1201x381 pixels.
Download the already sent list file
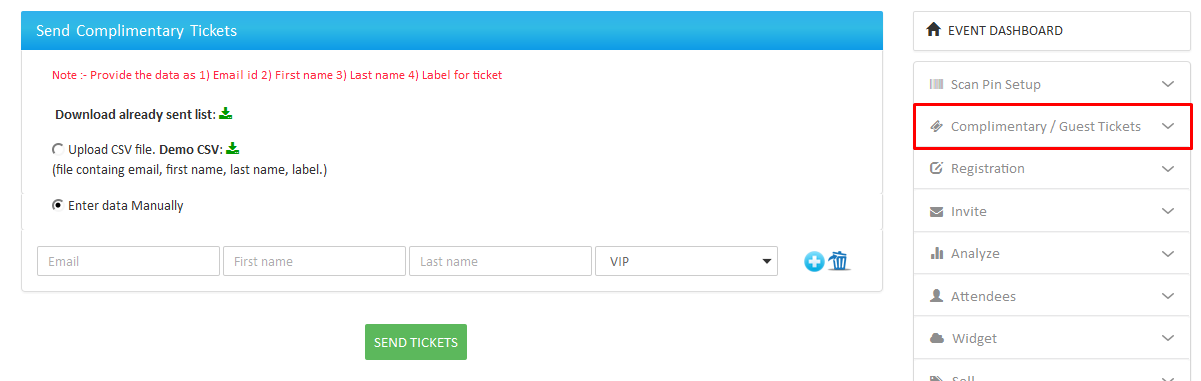(x=225, y=114)
